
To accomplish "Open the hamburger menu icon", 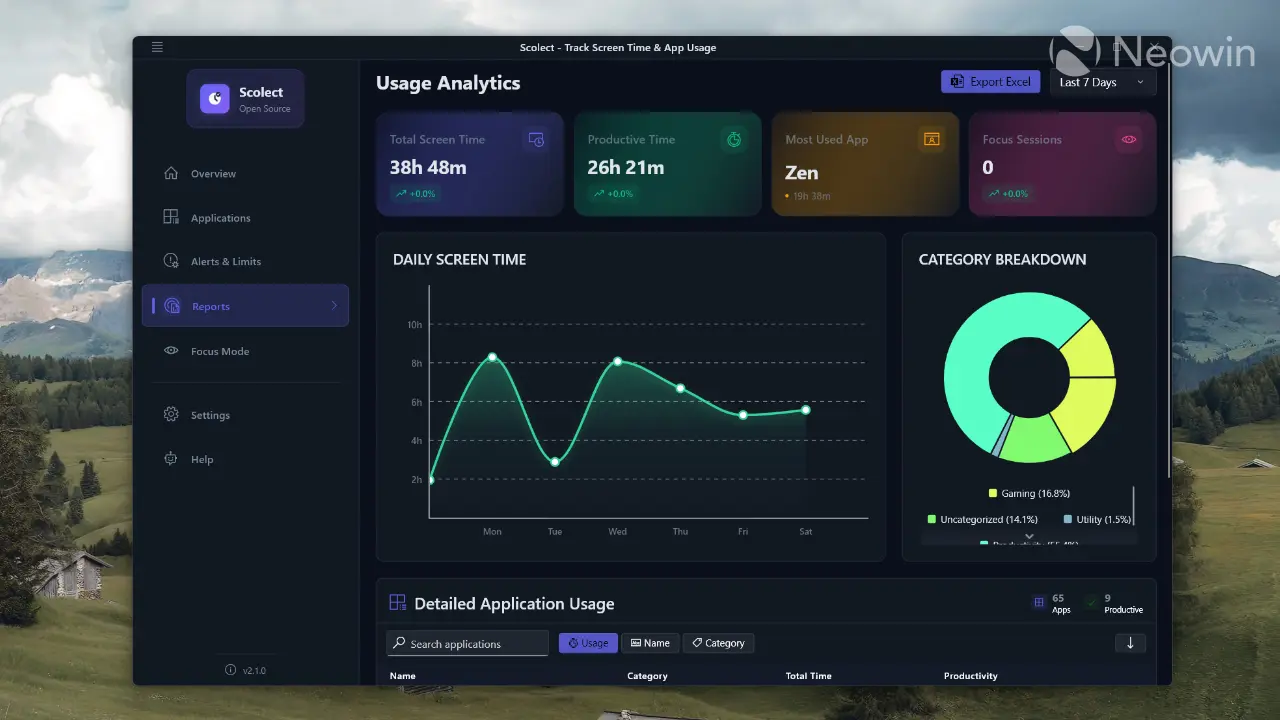I will (x=157, y=47).
